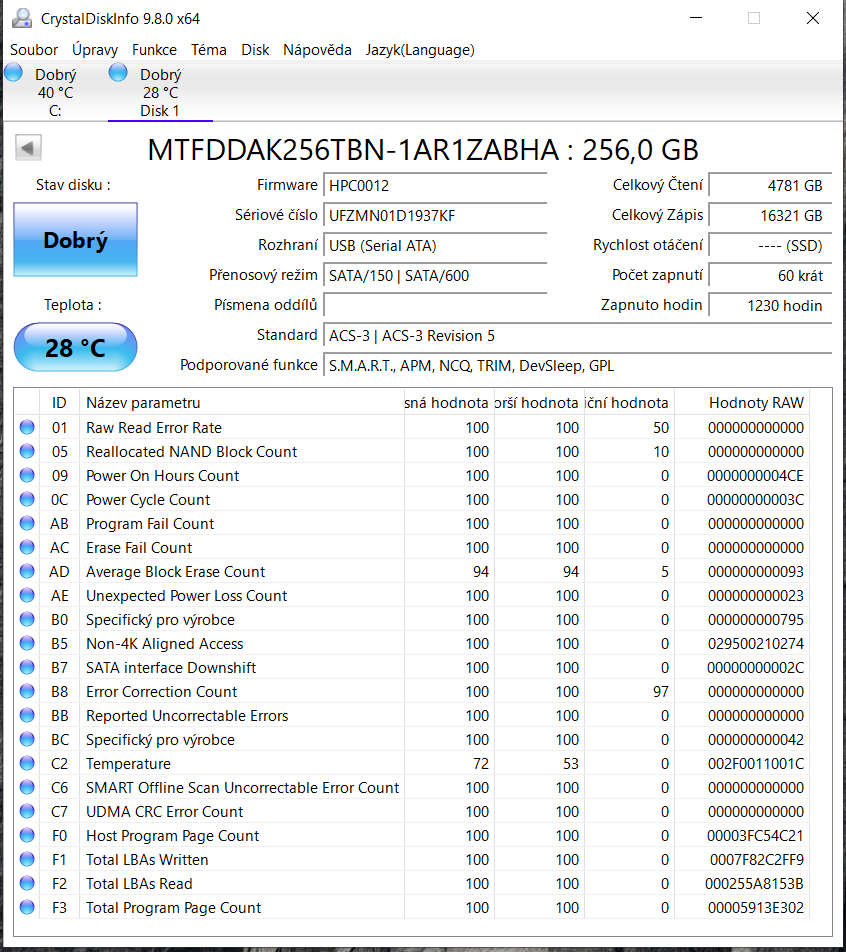Open the Soubor menu
The width and height of the screenshot is (846, 952).
(33, 49)
